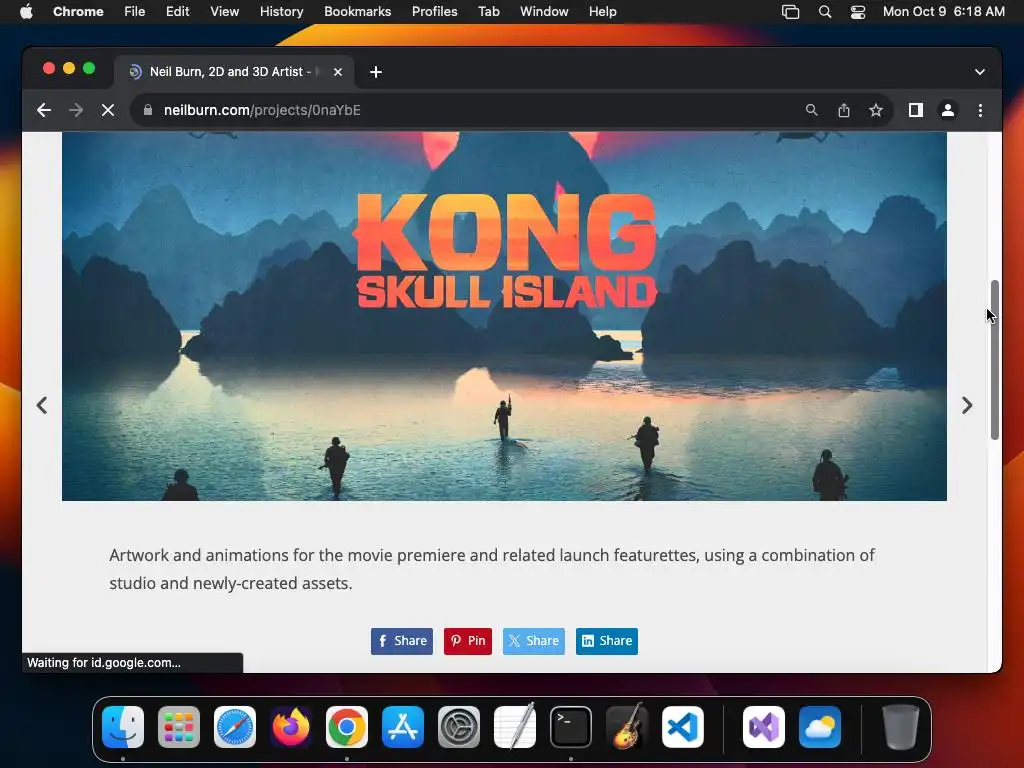Screen dimensions: 1024x768
Task: Open the Tab menu
Action: coord(488,12)
